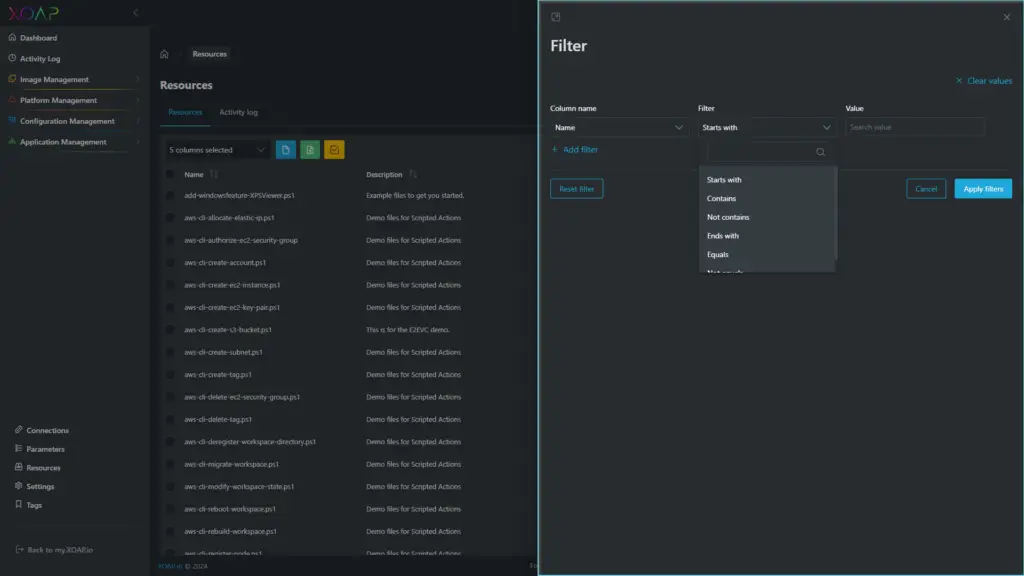Expand the Image Management submenu arrow
The image size is (1024, 576).
point(137,79)
